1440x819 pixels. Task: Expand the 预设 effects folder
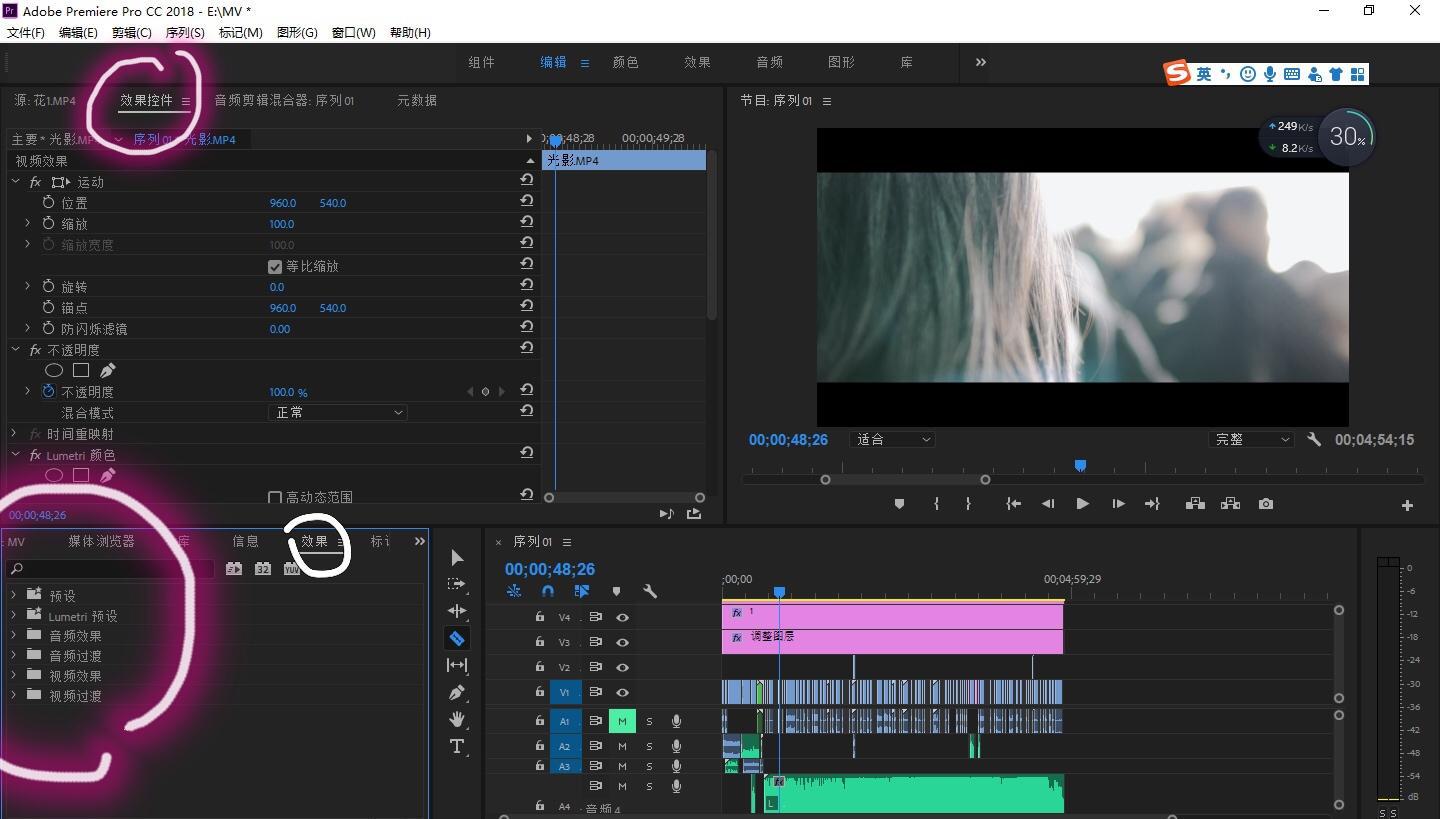click(x=13, y=595)
